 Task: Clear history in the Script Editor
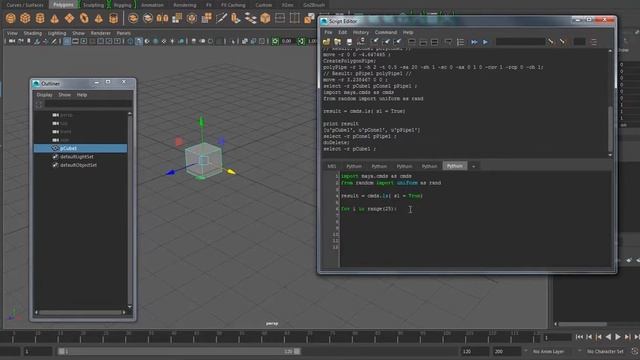(x=375, y=42)
